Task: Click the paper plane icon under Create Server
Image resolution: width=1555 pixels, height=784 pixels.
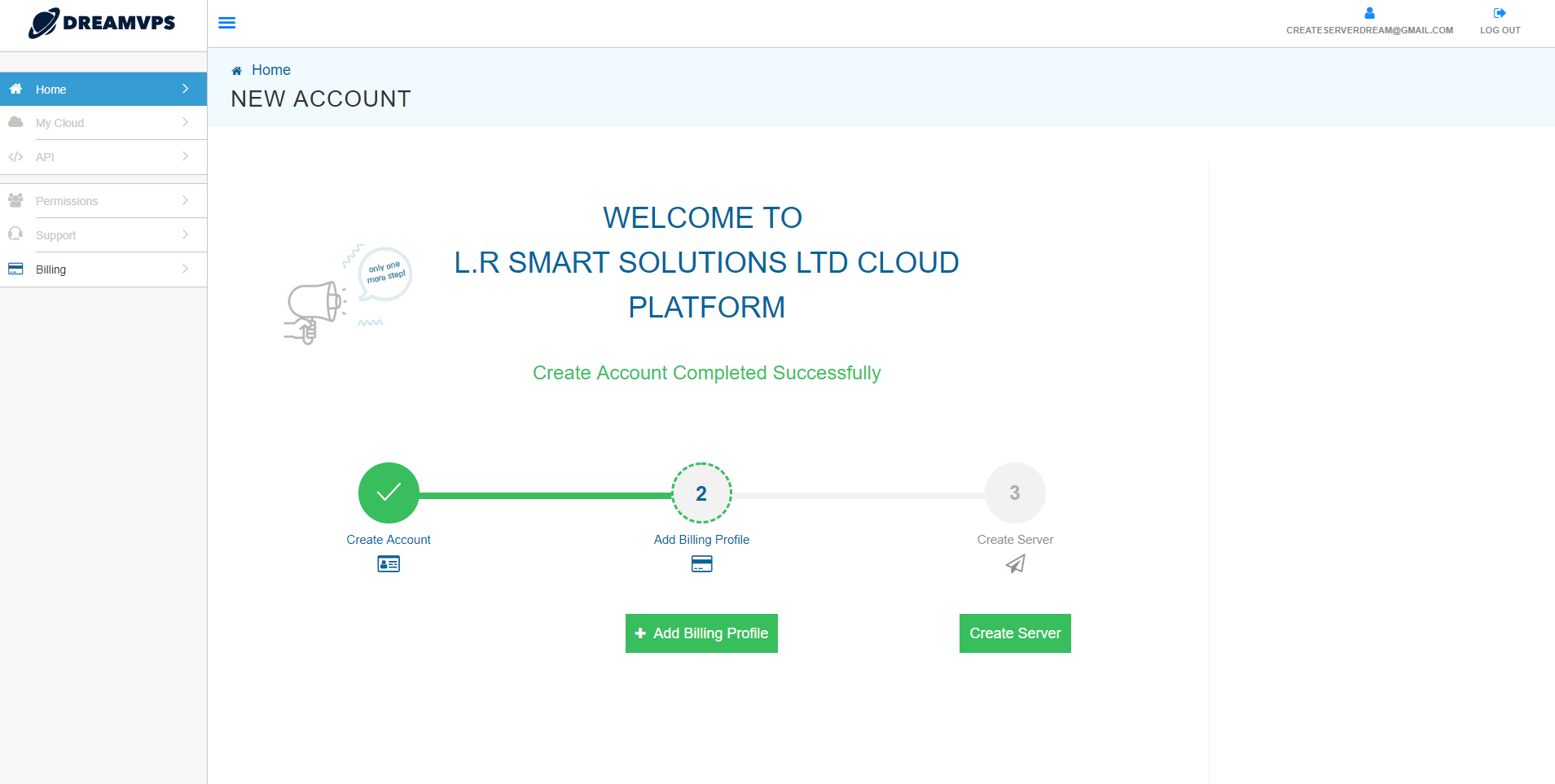Action: coord(1015,563)
